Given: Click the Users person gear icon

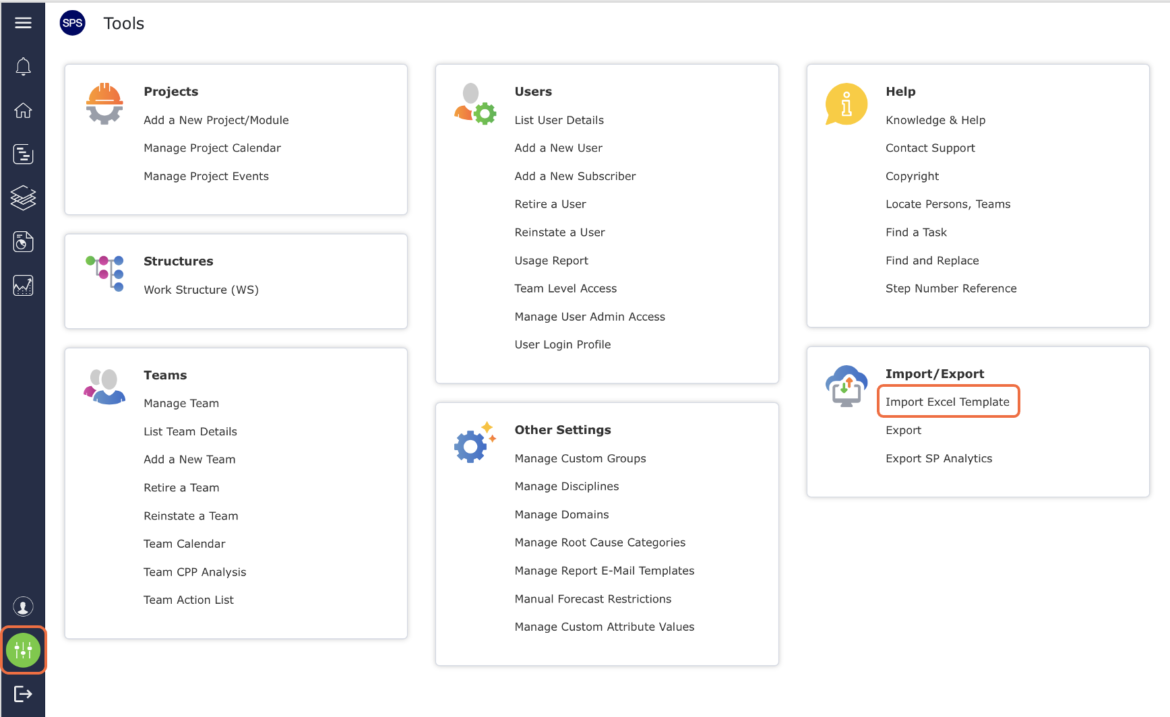Looking at the screenshot, I should click(475, 104).
